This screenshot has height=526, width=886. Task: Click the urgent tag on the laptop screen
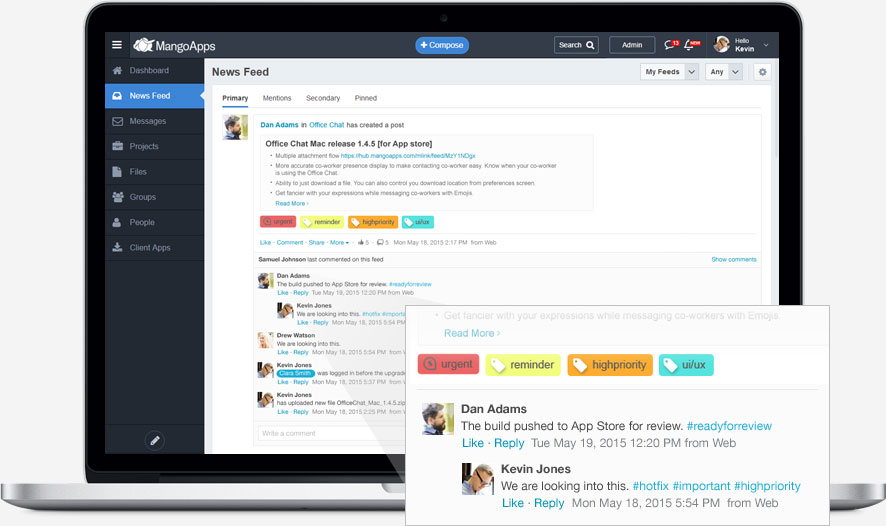278,222
